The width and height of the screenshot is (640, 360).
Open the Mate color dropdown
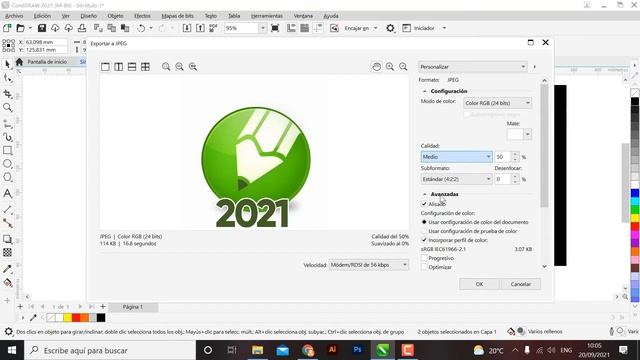pos(527,134)
